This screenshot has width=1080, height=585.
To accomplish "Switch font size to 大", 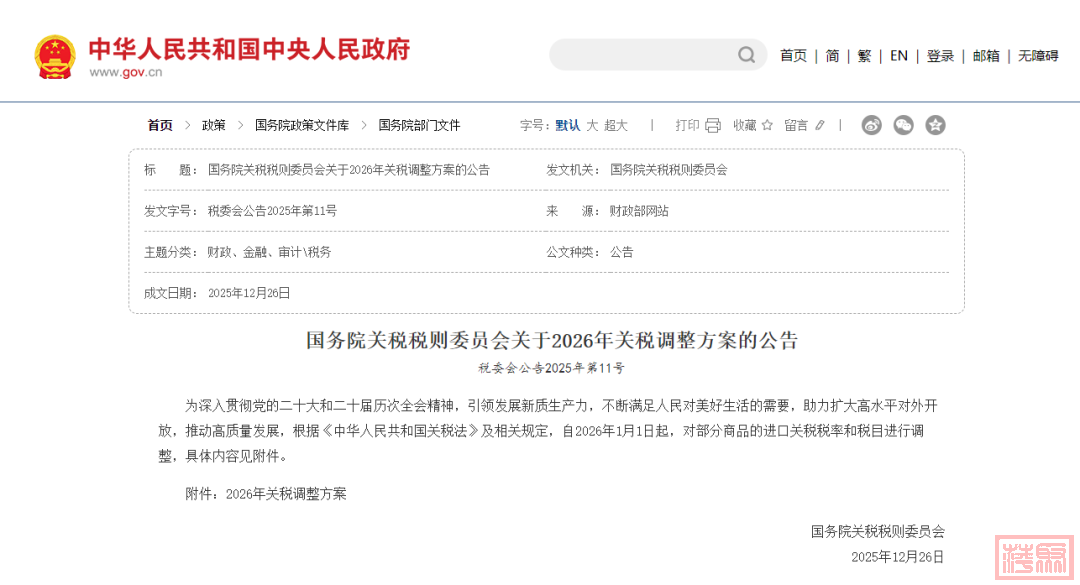I will tap(592, 125).
